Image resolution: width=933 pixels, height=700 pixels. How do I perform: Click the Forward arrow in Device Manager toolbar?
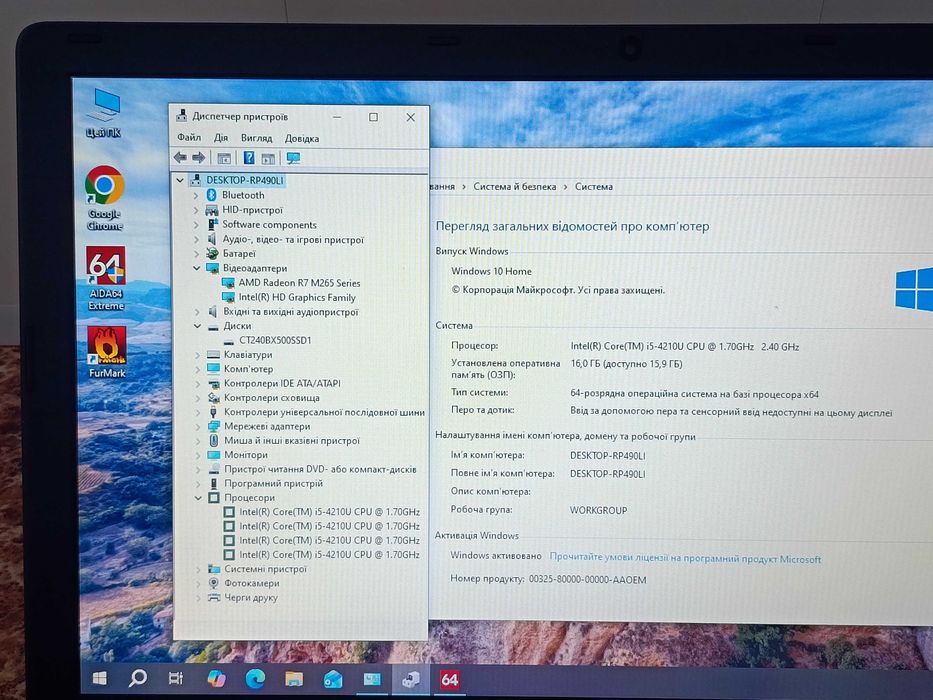point(199,158)
